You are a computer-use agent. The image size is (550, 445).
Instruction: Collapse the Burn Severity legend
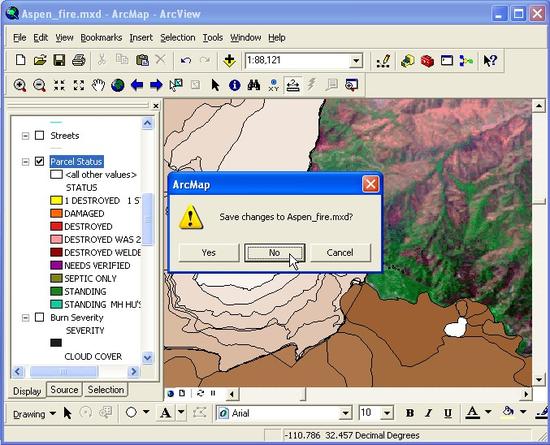[x=25, y=318]
